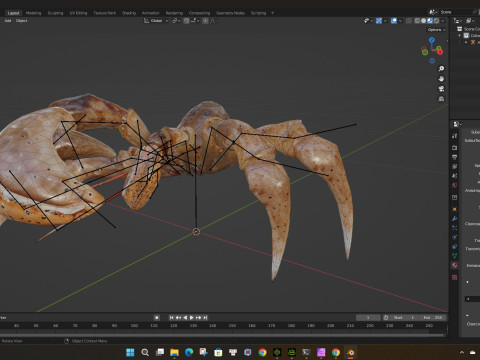This screenshot has width=480, height=360.
Task: Open the gizmo settings dropdown arrow
Action: click(385, 21)
